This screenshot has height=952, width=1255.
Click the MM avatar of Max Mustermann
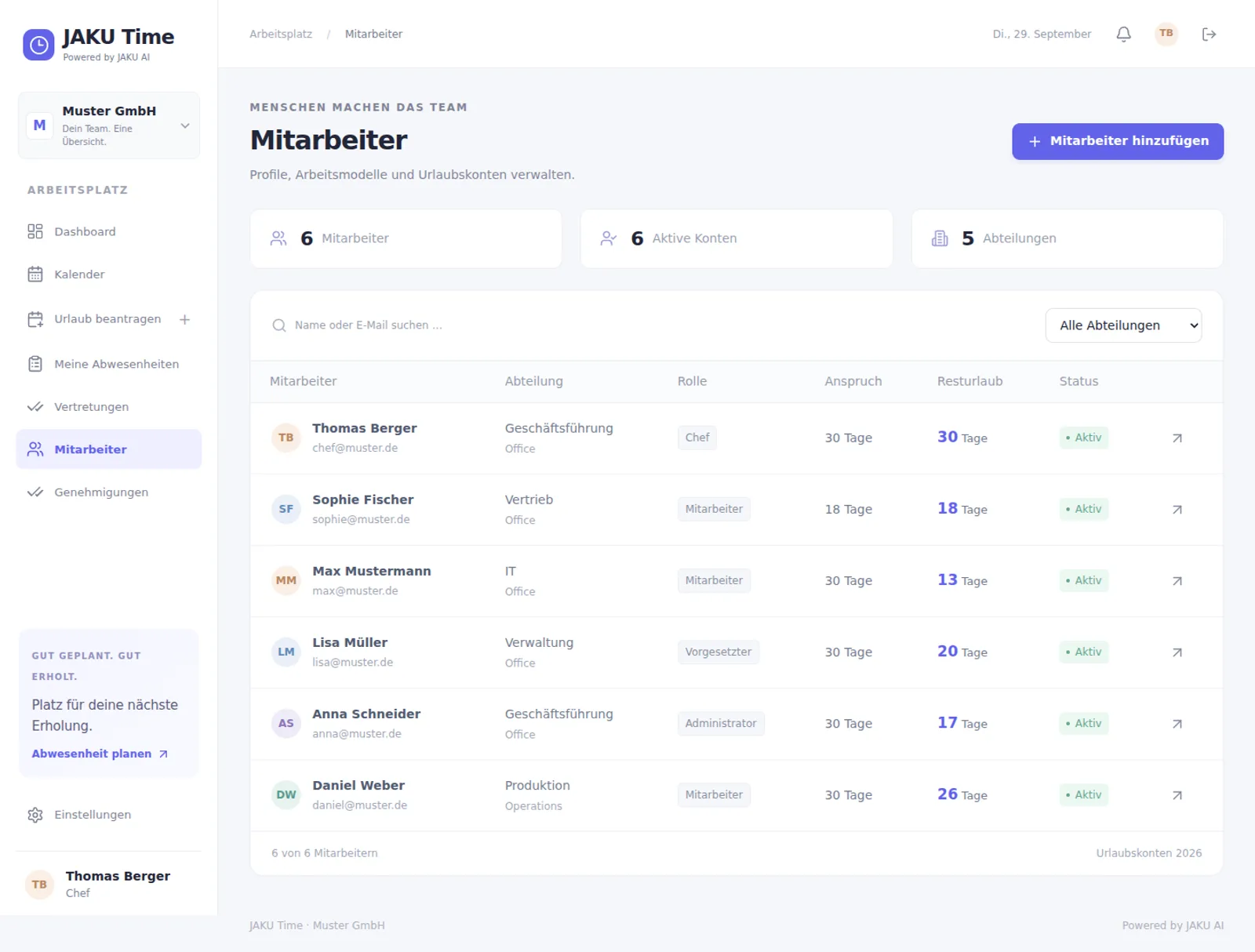pyautogui.click(x=286, y=580)
